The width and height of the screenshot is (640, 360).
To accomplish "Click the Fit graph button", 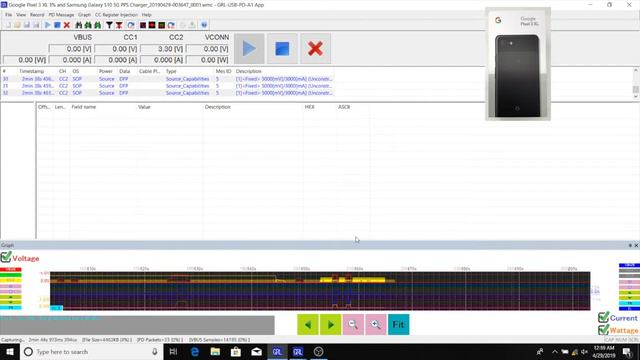I will (398, 324).
